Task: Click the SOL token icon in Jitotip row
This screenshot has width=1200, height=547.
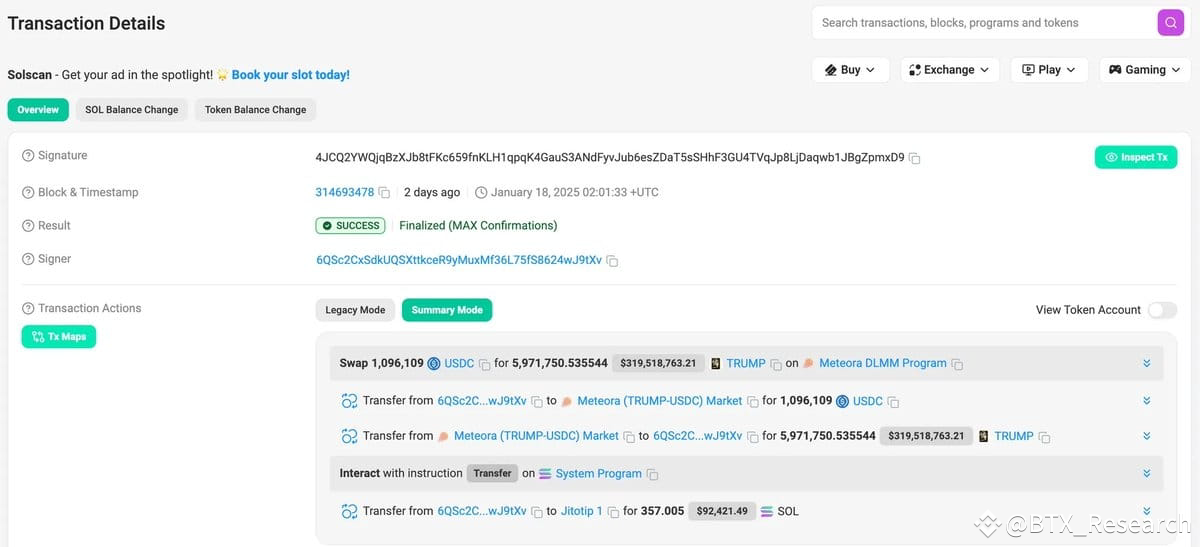Action: point(767,511)
